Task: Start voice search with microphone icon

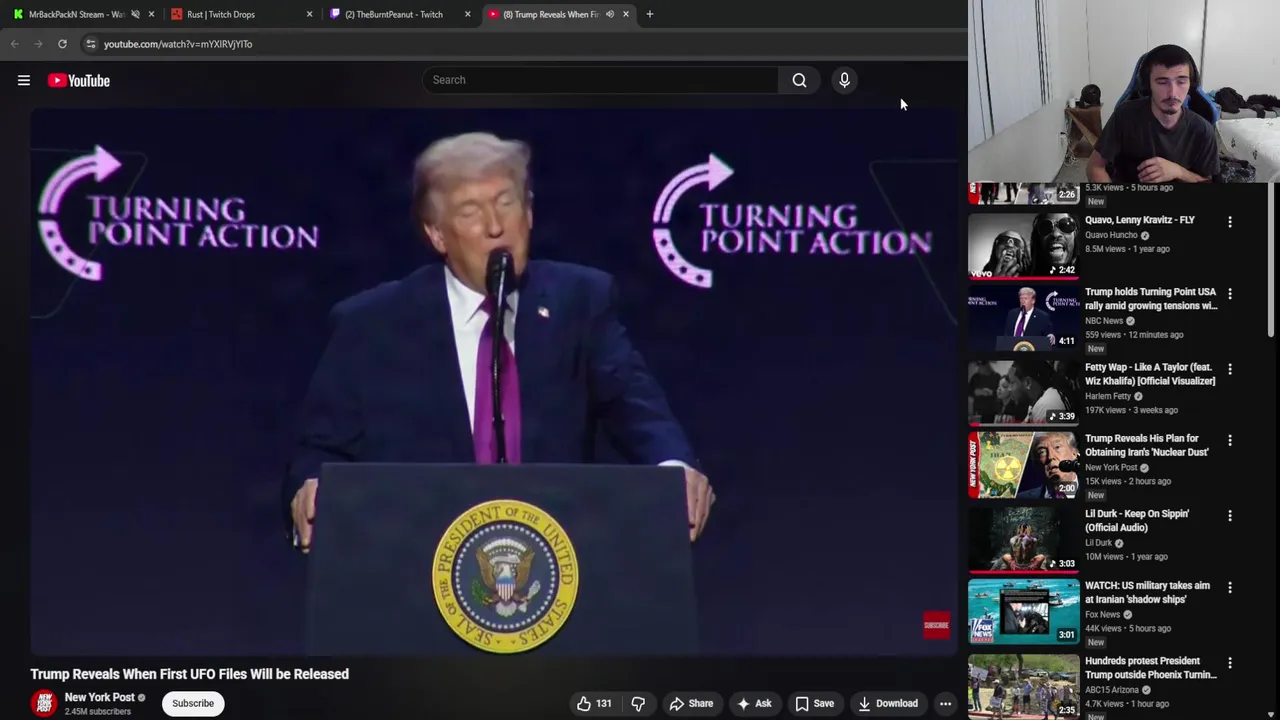Action: pos(844,80)
